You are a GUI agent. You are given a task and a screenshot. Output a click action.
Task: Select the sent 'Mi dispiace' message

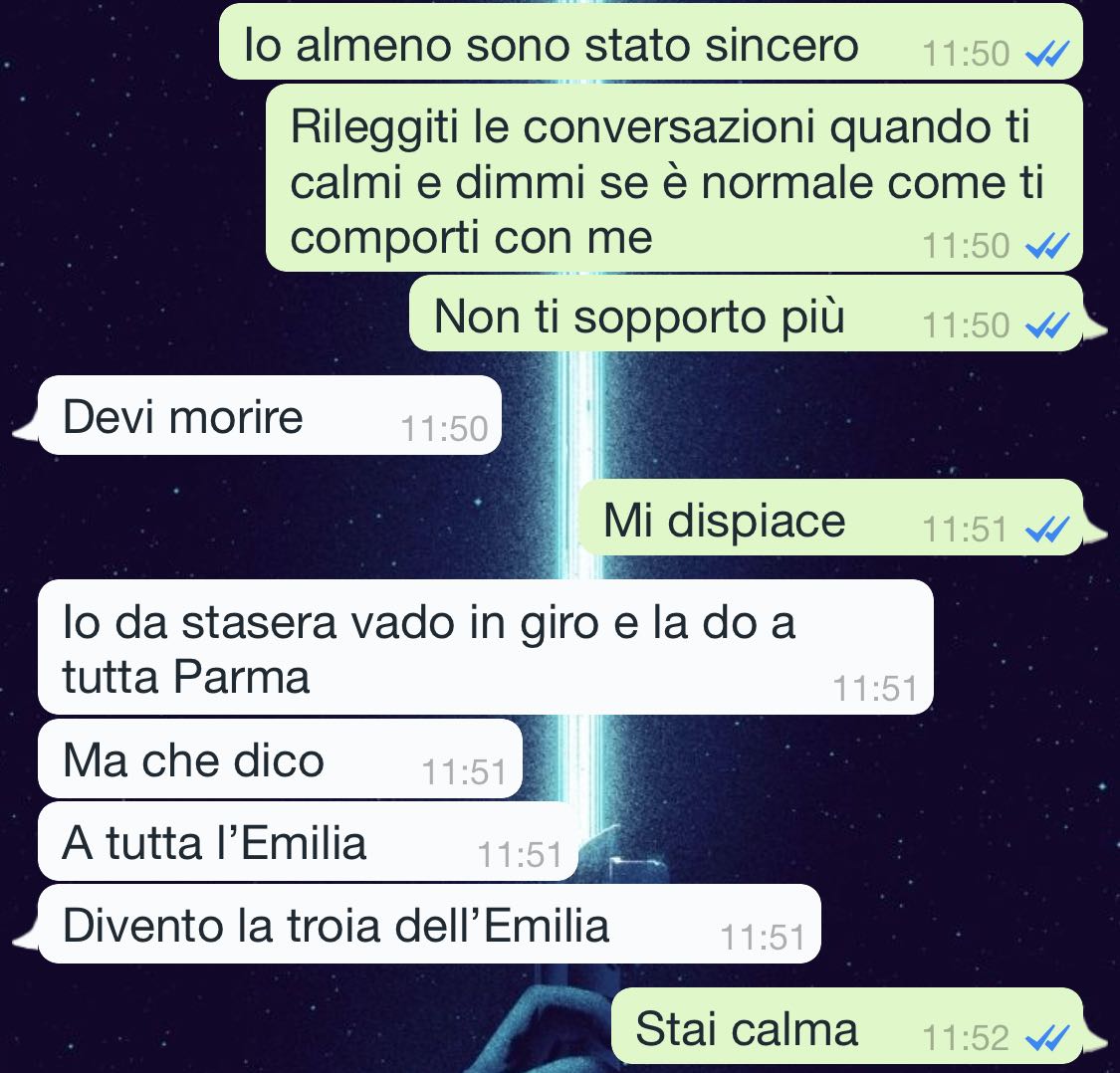[830, 518]
